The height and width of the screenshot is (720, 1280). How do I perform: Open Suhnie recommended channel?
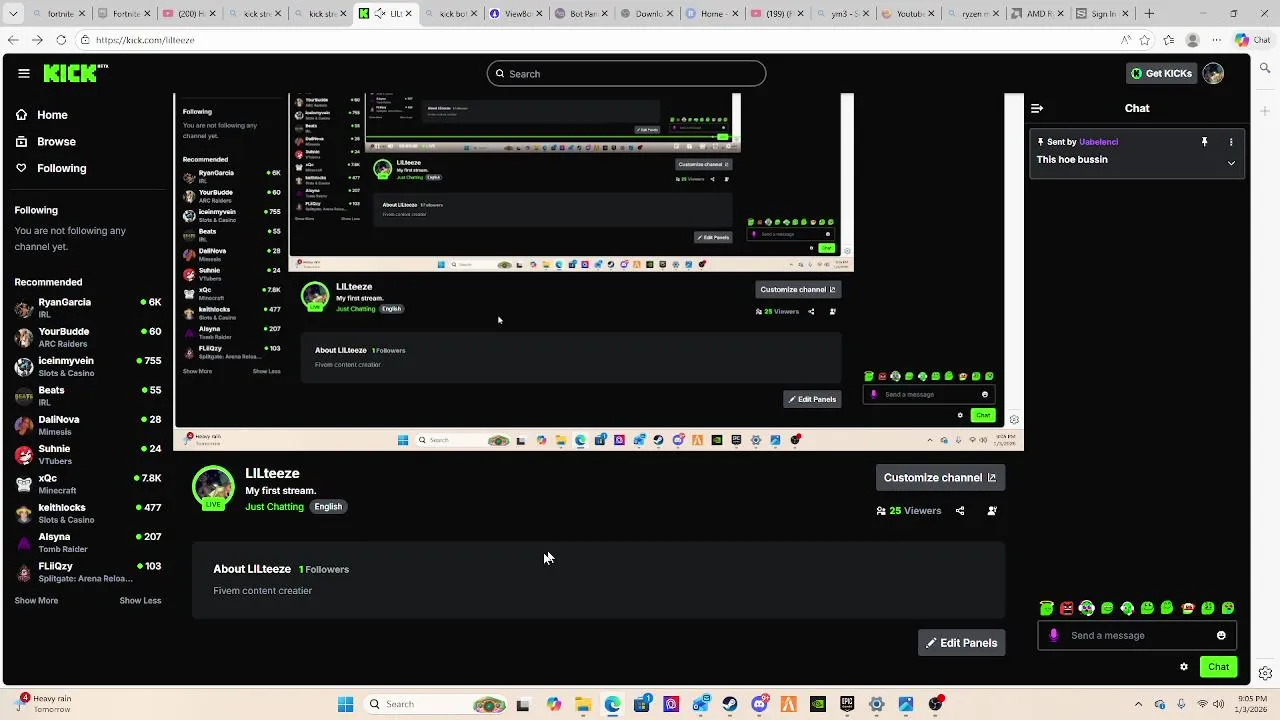point(87,454)
